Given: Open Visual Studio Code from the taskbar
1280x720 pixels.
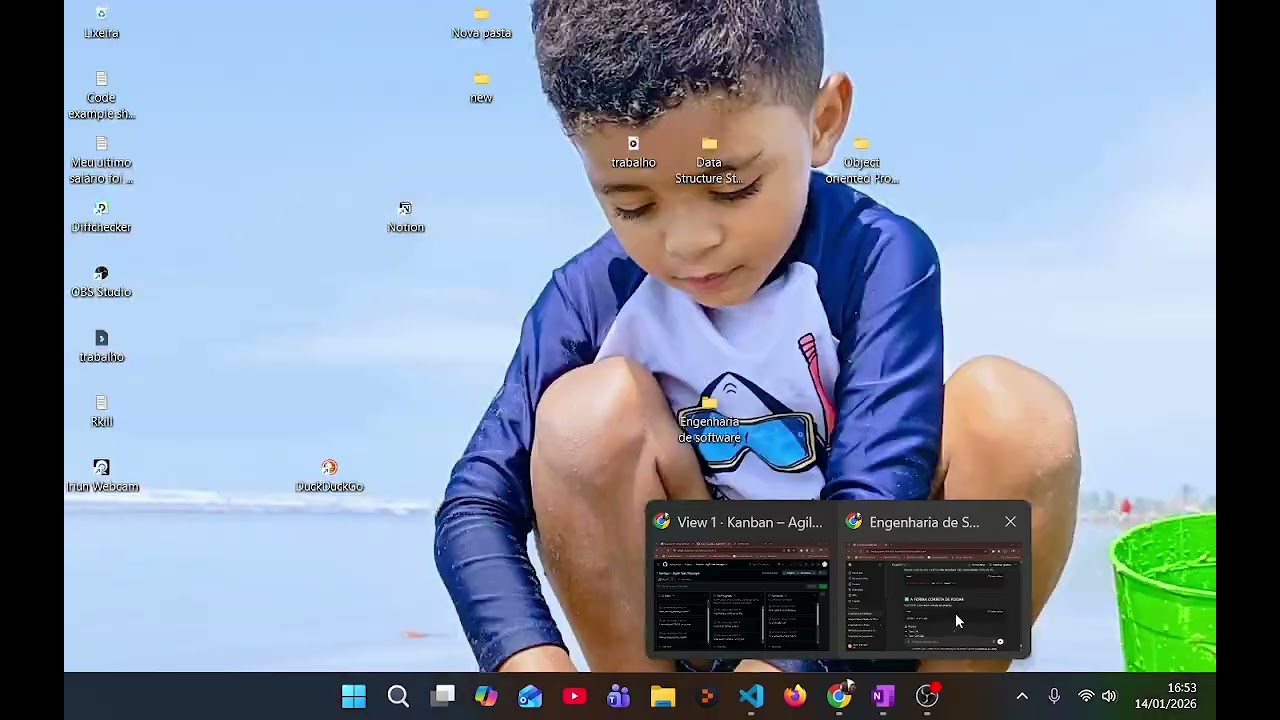Looking at the screenshot, I should [751, 697].
